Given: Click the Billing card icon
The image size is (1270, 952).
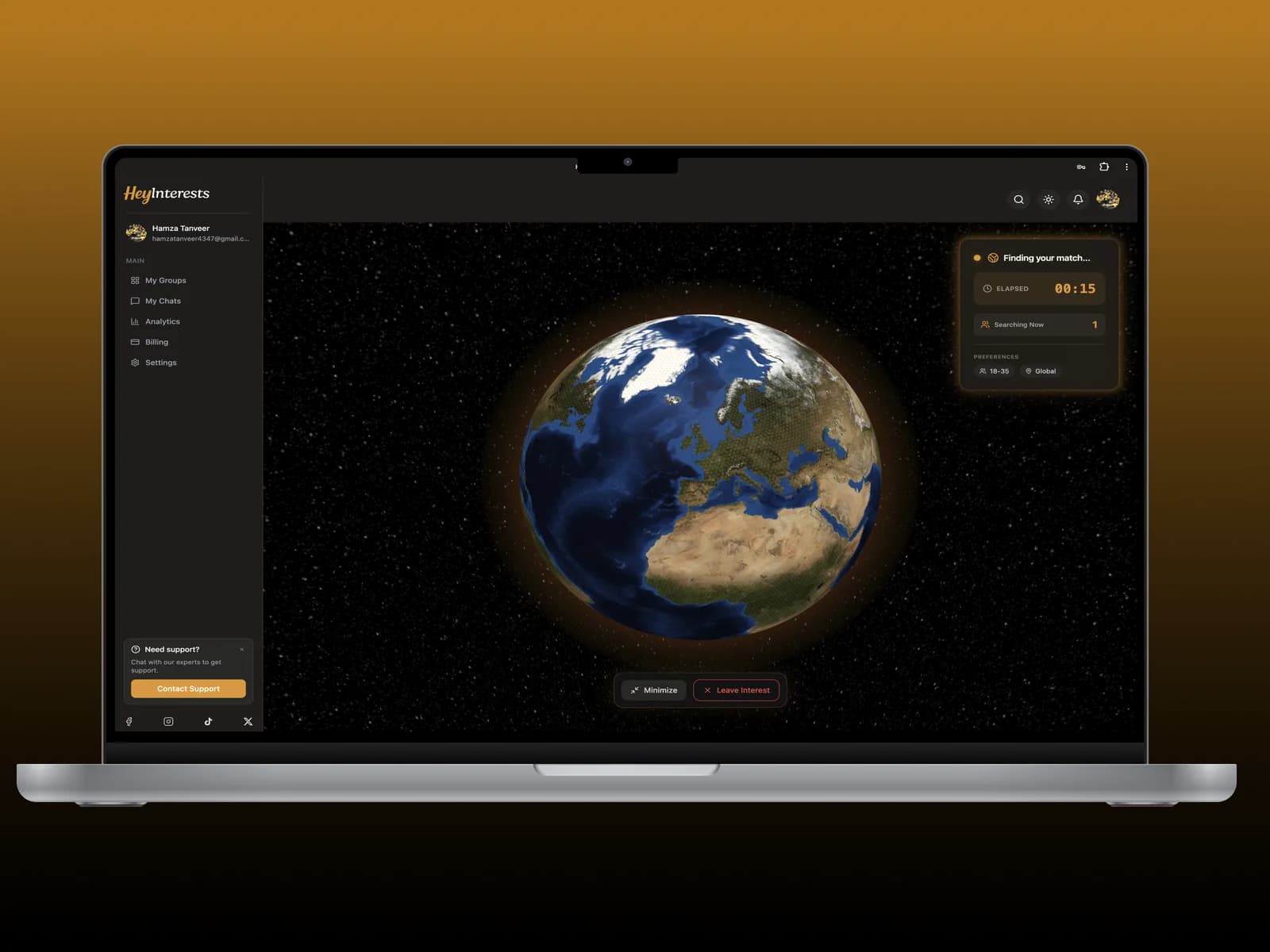Looking at the screenshot, I should point(135,343).
